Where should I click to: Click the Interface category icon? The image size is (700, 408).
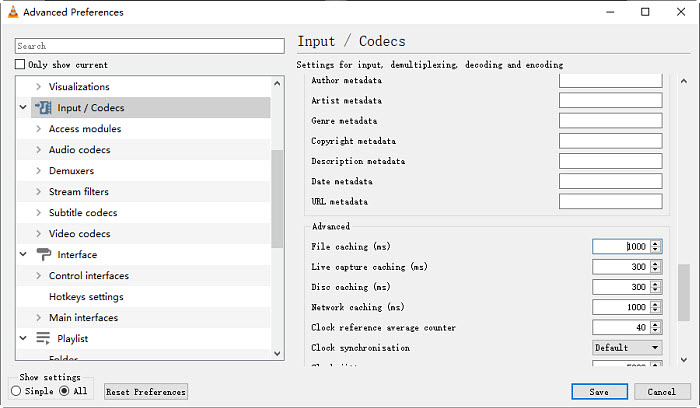click(43, 255)
